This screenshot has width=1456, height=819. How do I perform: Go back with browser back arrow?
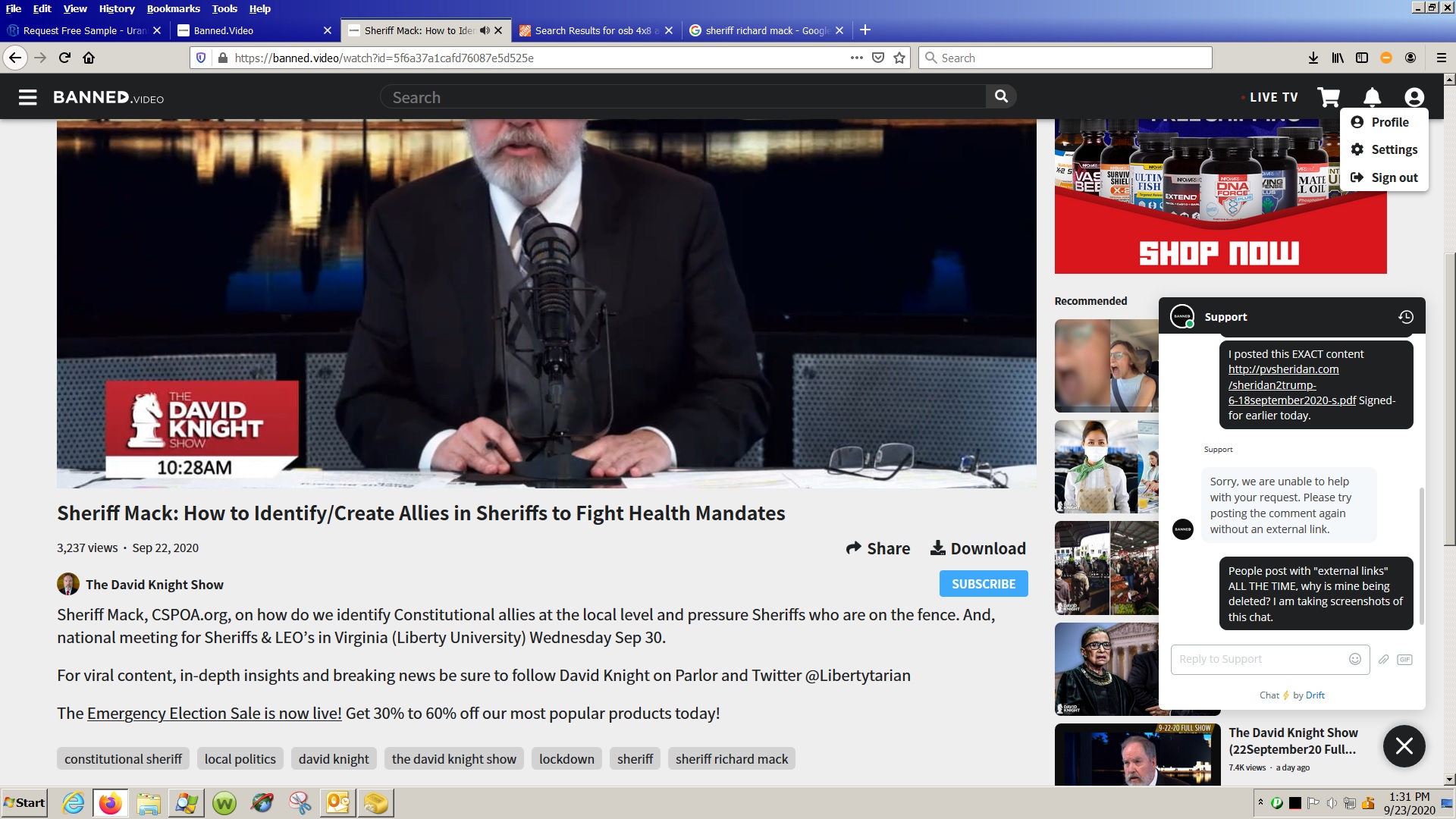(x=15, y=58)
